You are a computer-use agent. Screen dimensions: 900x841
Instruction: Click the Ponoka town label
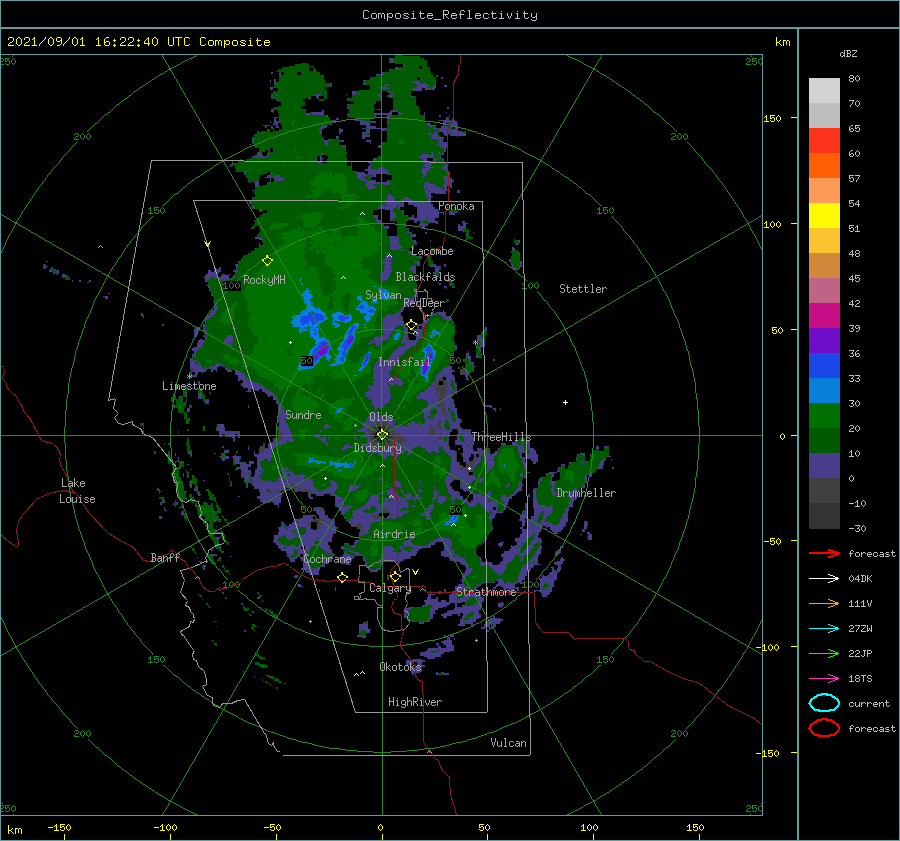click(456, 206)
